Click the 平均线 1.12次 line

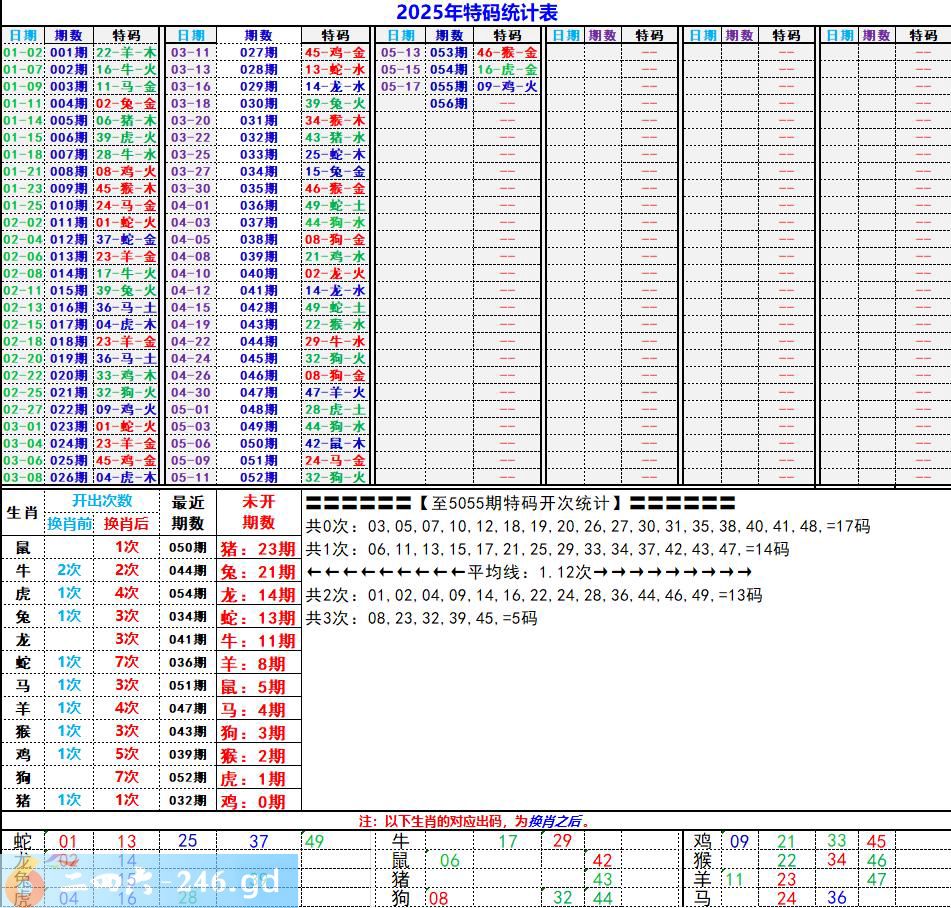pyautogui.click(x=529, y=572)
